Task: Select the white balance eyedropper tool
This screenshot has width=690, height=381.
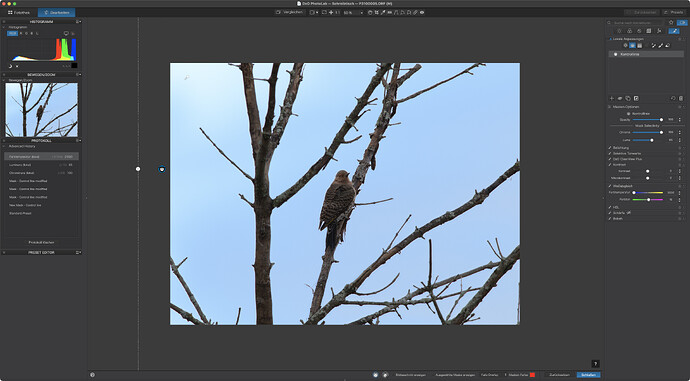Action: click(x=383, y=12)
